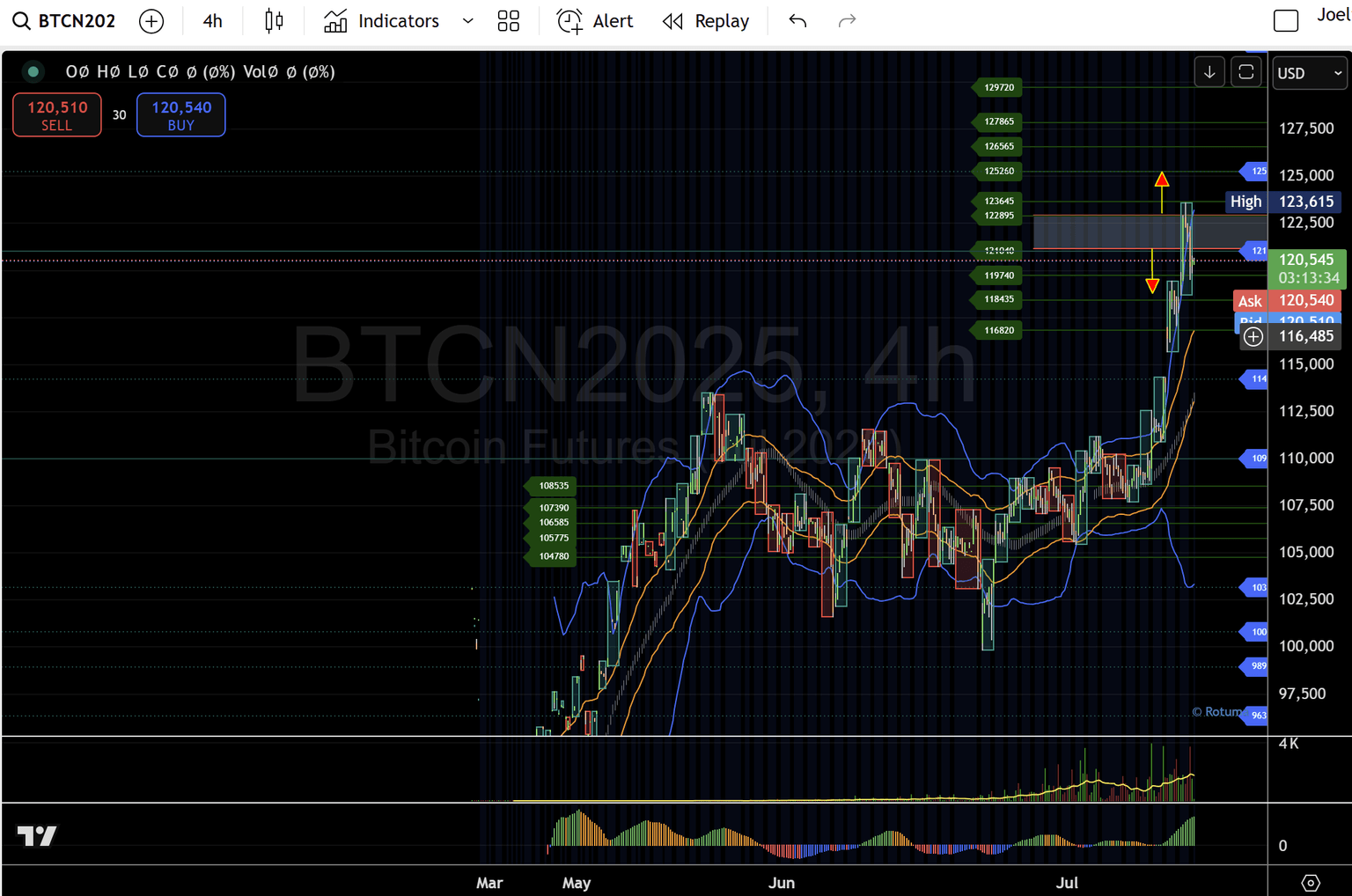
Task: Open the 4h timeframe selector
Action: coord(212,20)
